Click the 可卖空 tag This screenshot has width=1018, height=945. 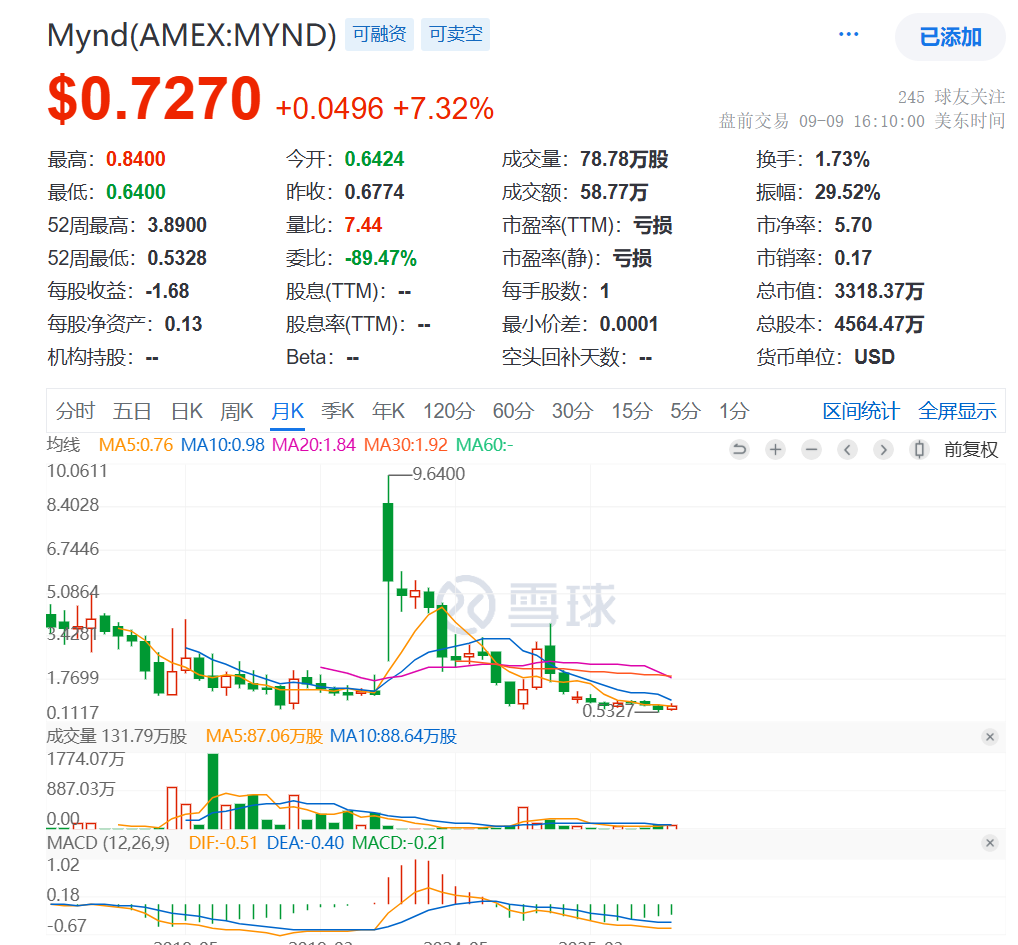point(456,34)
